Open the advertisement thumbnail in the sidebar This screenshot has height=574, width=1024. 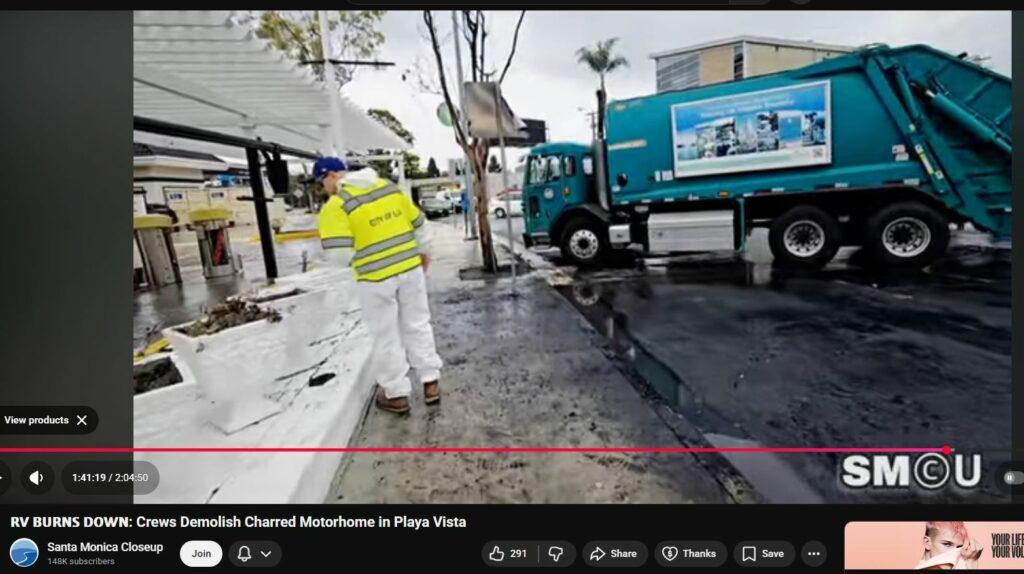(x=933, y=546)
